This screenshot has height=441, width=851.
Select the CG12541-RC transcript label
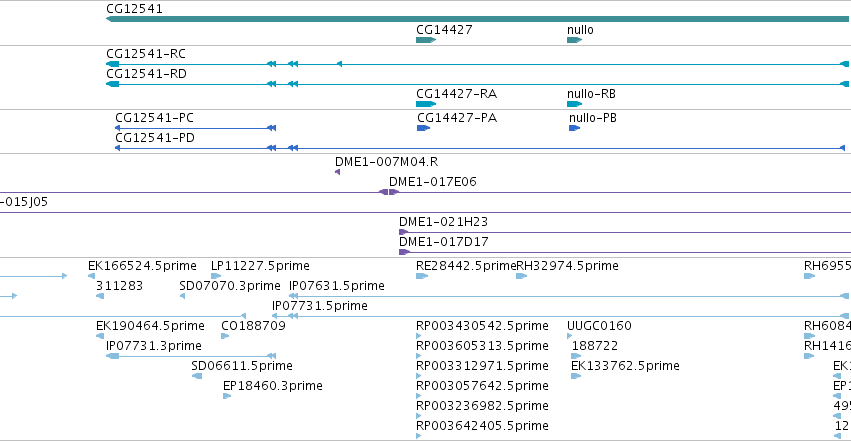coord(146,54)
